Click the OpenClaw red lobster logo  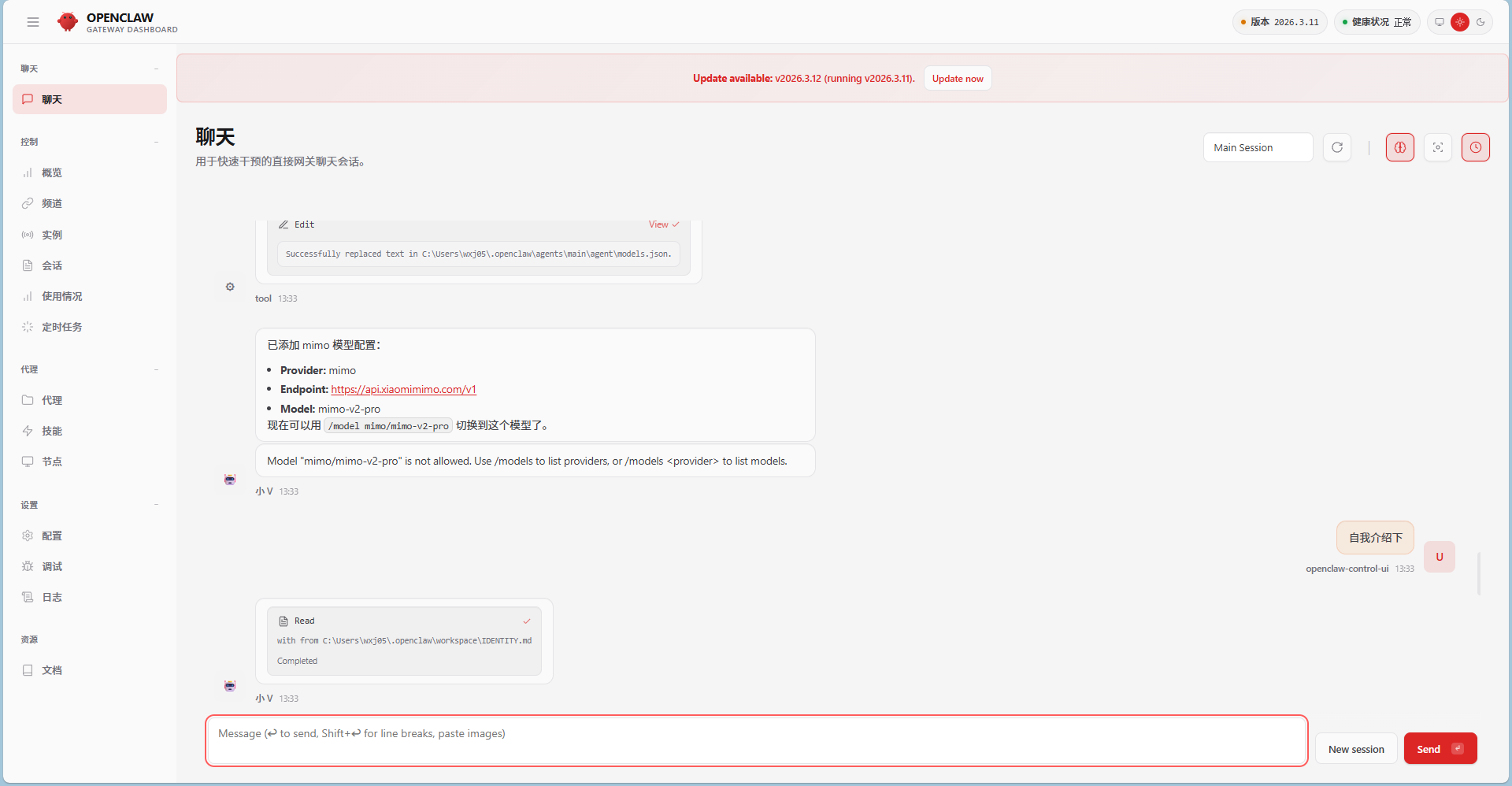coord(68,22)
